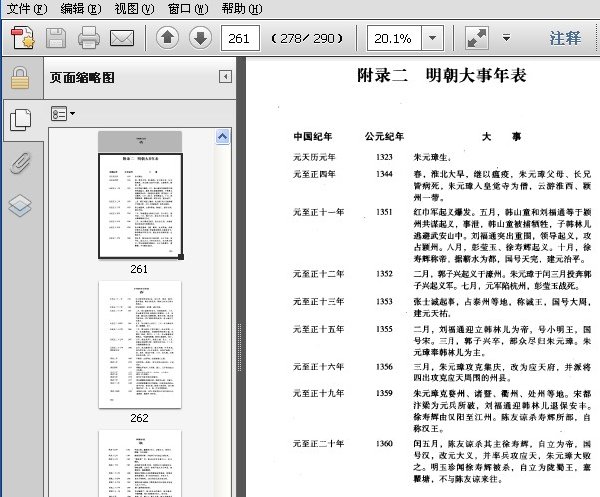
Task: Click the 页面缩略图 panel title
Action: point(82,78)
